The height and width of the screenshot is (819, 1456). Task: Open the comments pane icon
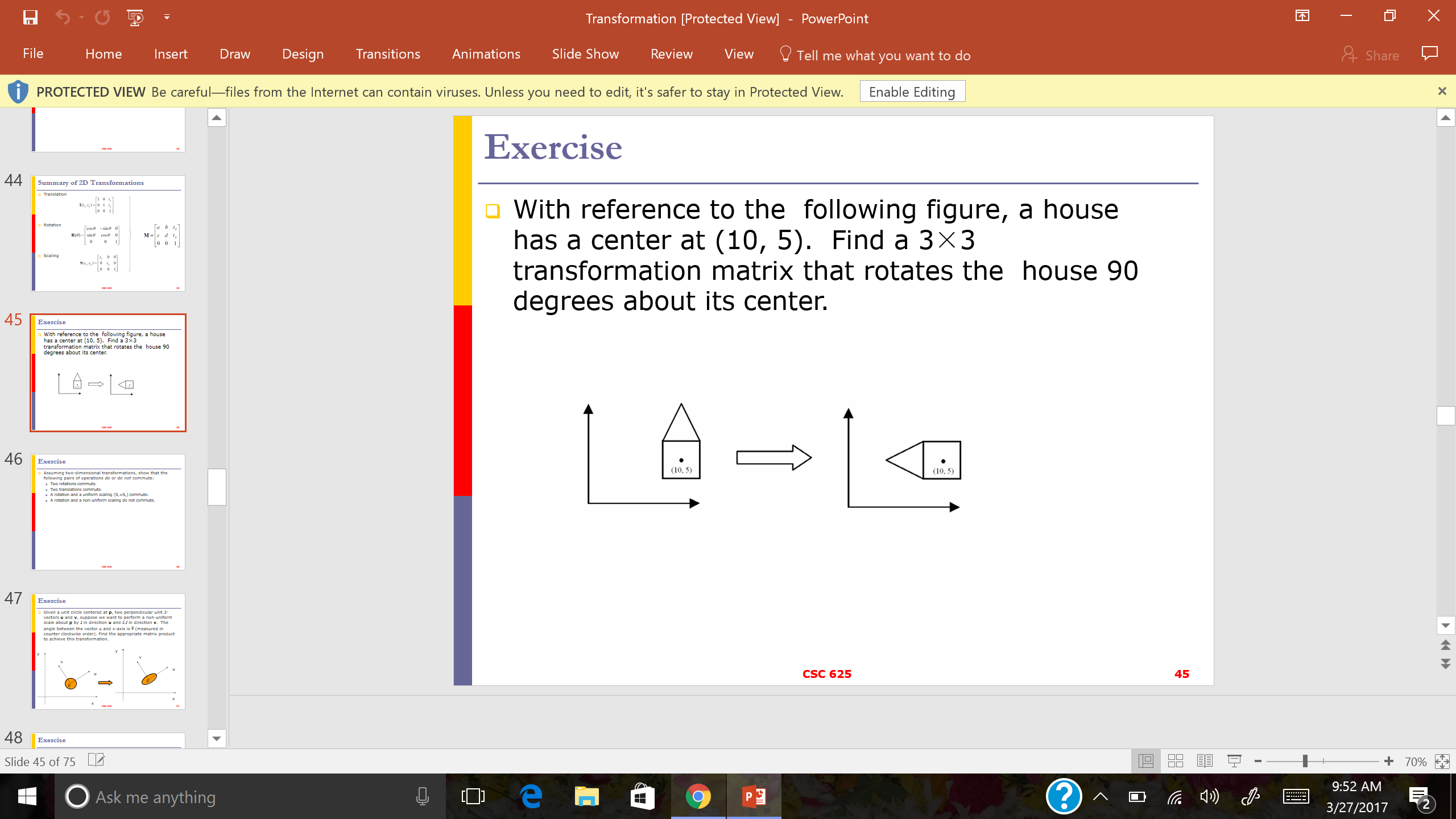click(1429, 54)
